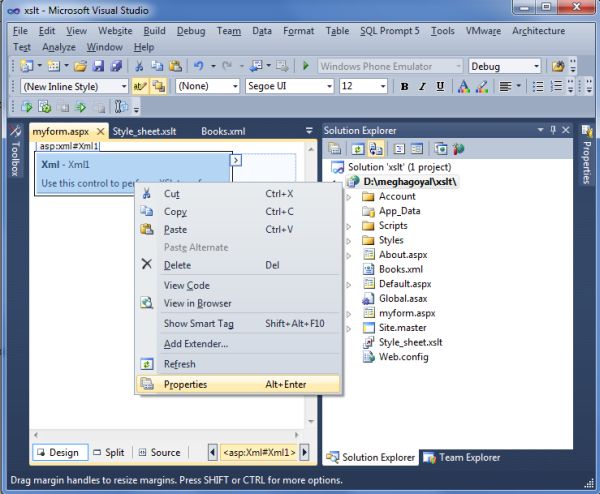Screen dimensions: 600x494
Task: Toggle Underline formatting
Action: (x=440, y=86)
